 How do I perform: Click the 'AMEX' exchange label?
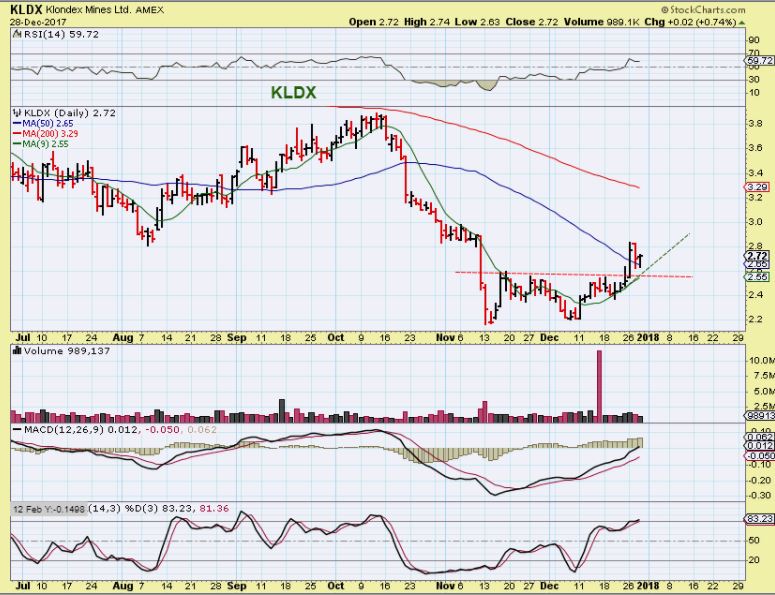point(149,10)
